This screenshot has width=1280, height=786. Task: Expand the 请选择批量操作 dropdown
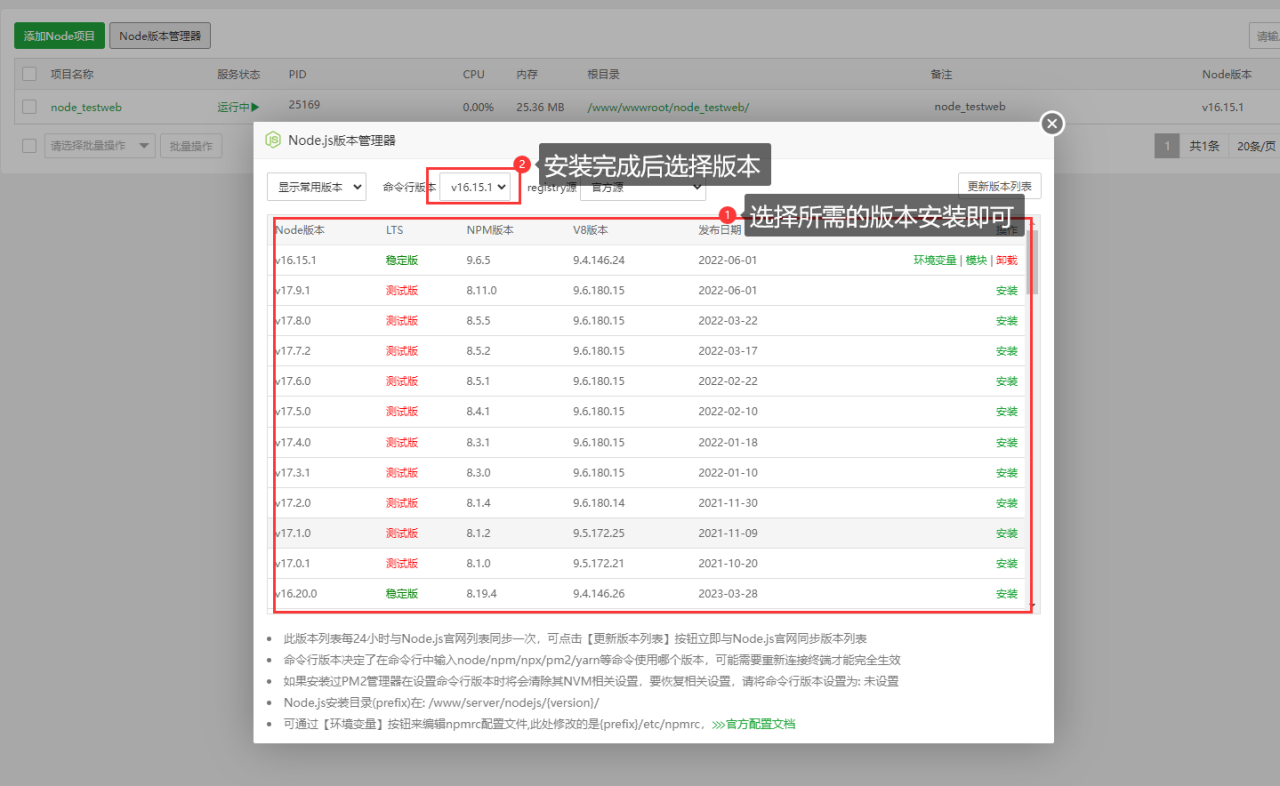(99, 145)
